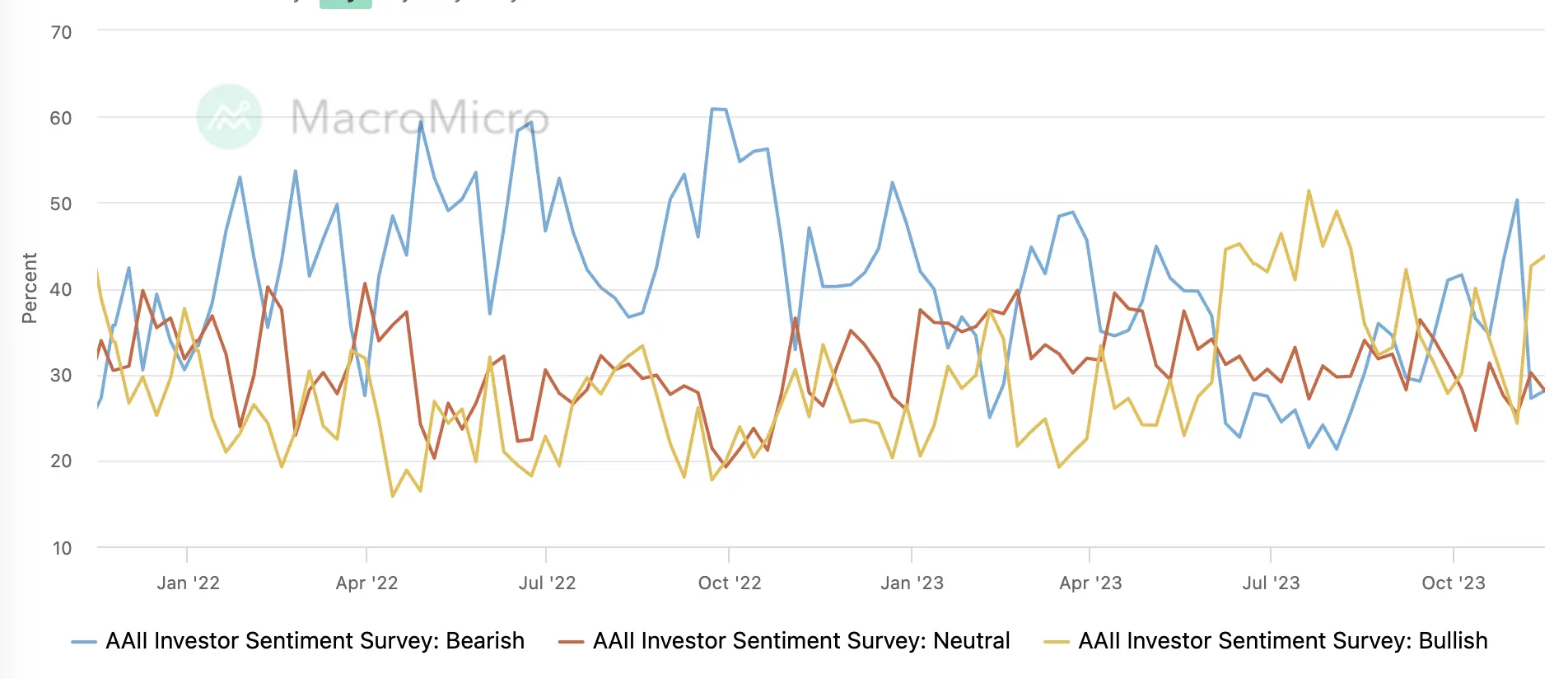Click the Jan '22 x-axis label
The height and width of the screenshot is (679, 1568).
click(188, 583)
